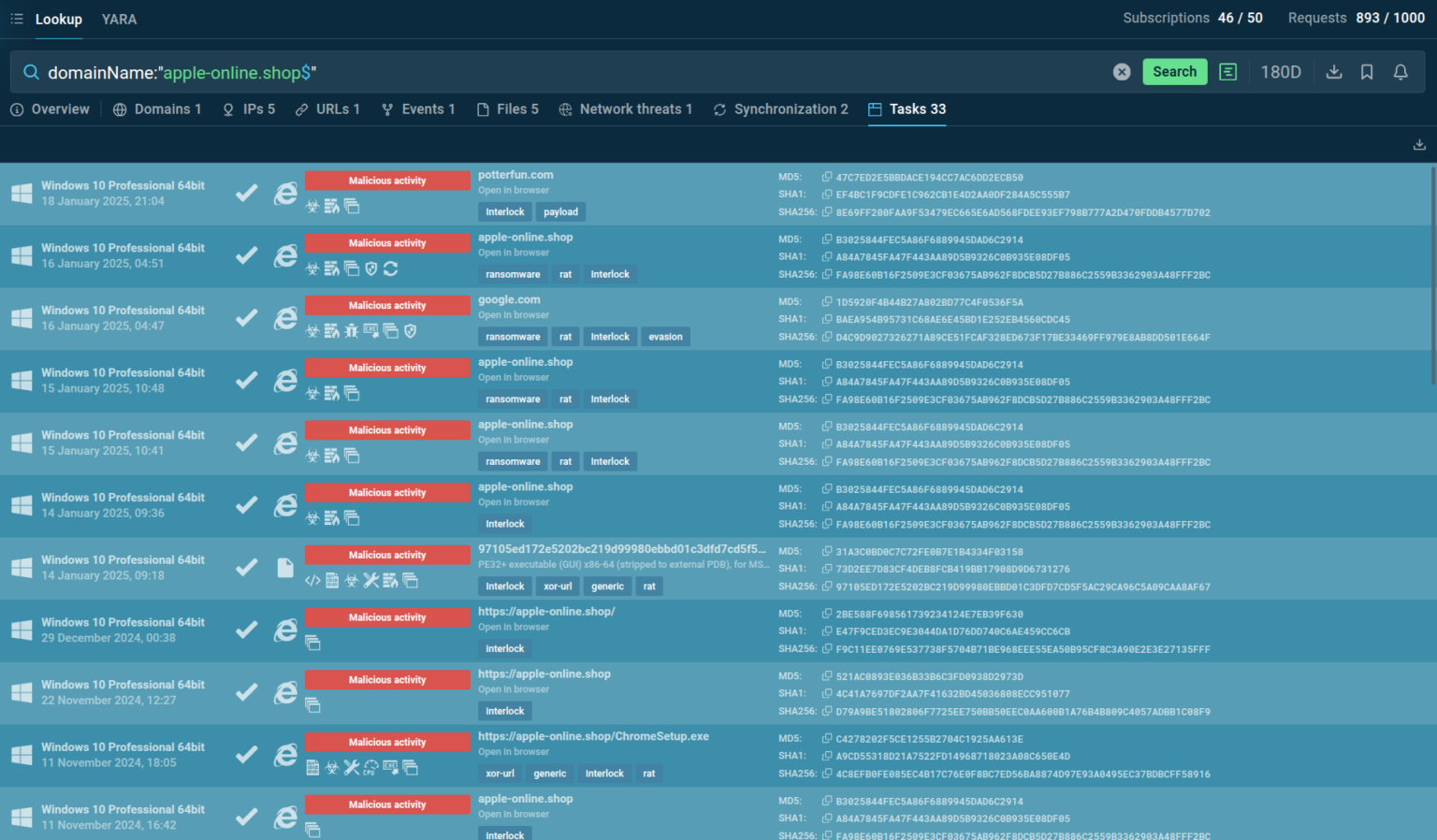This screenshot has height=840, width=1437.
Task: Switch to the YARA tab
Action: [119, 19]
